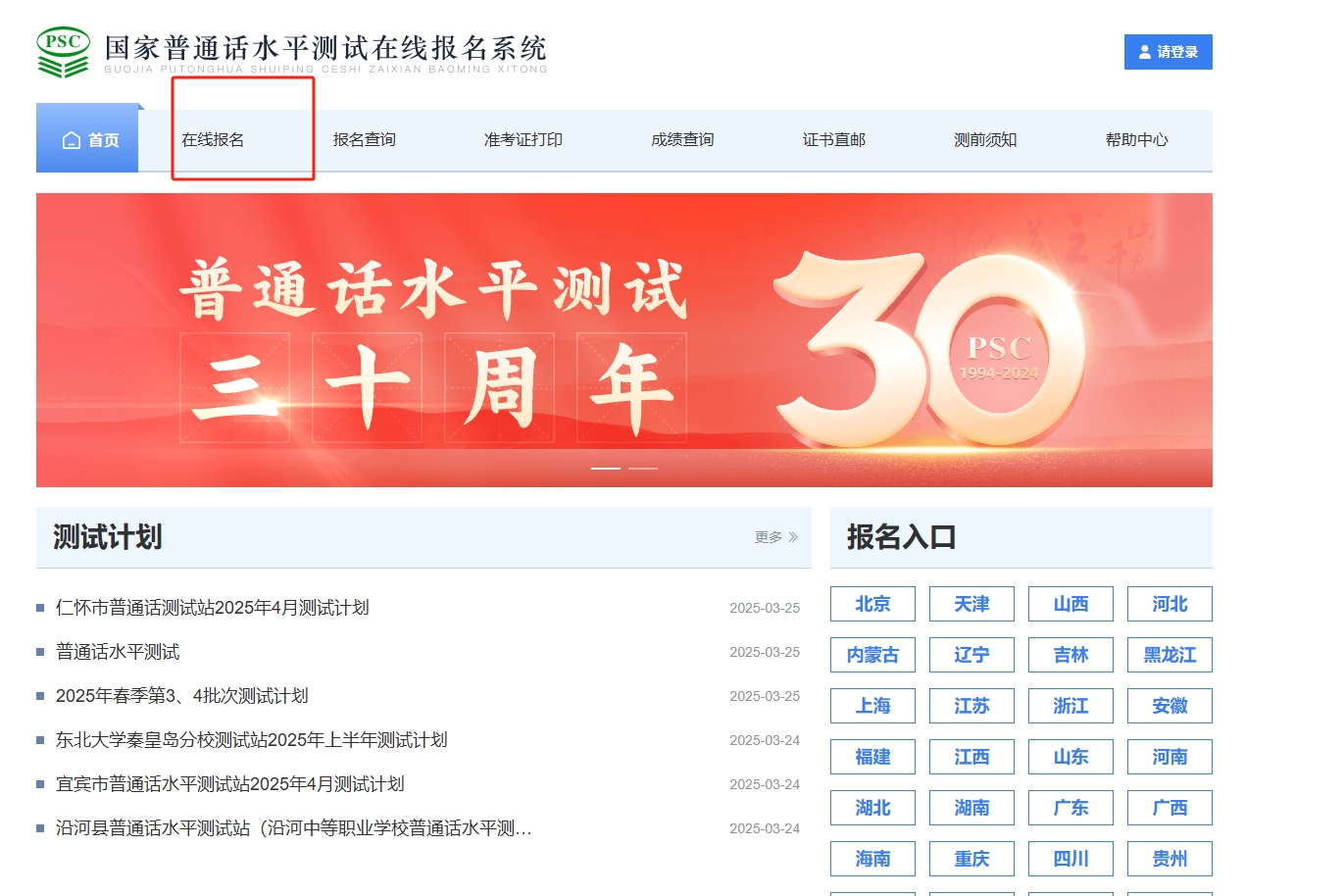Open the 准考证打印 menu item
This screenshot has height=896, width=1344.
pos(523,139)
